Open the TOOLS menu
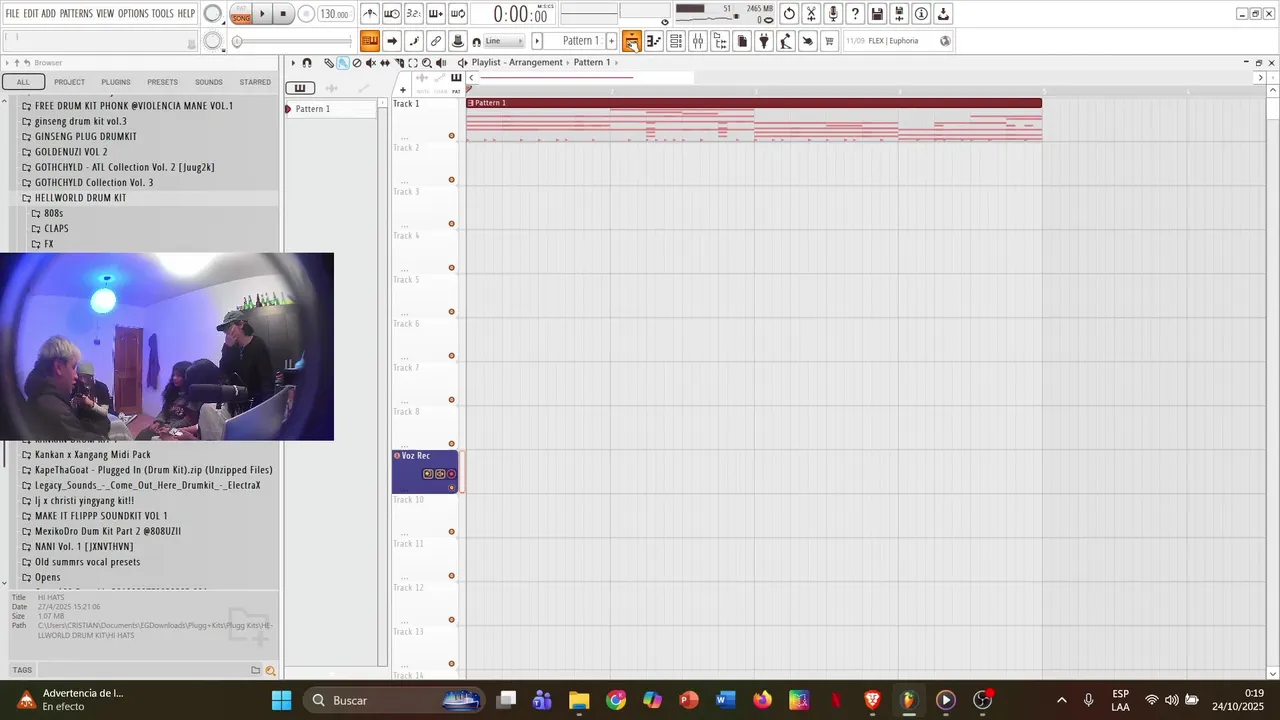 [162, 14]
